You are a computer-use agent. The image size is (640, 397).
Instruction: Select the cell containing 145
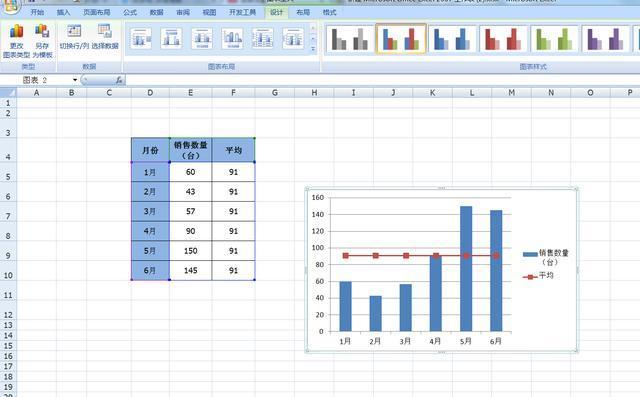tap(191, 271)
